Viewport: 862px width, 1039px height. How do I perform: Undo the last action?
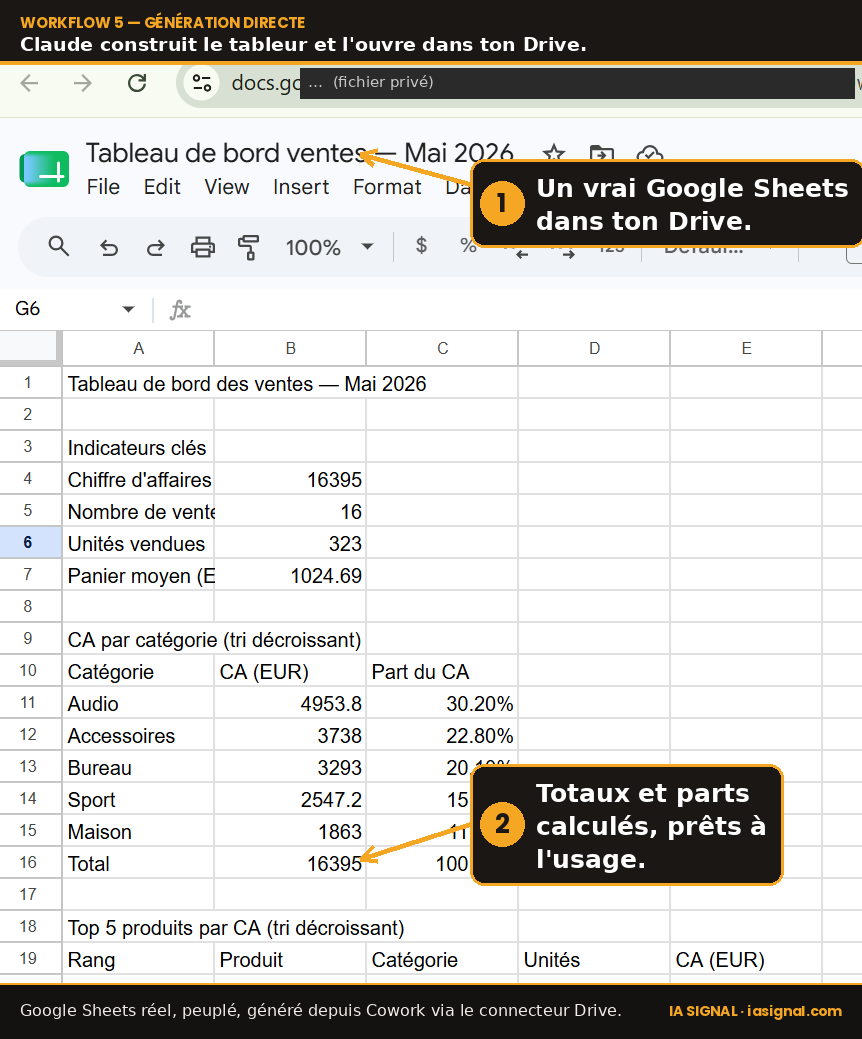(109, 247)
